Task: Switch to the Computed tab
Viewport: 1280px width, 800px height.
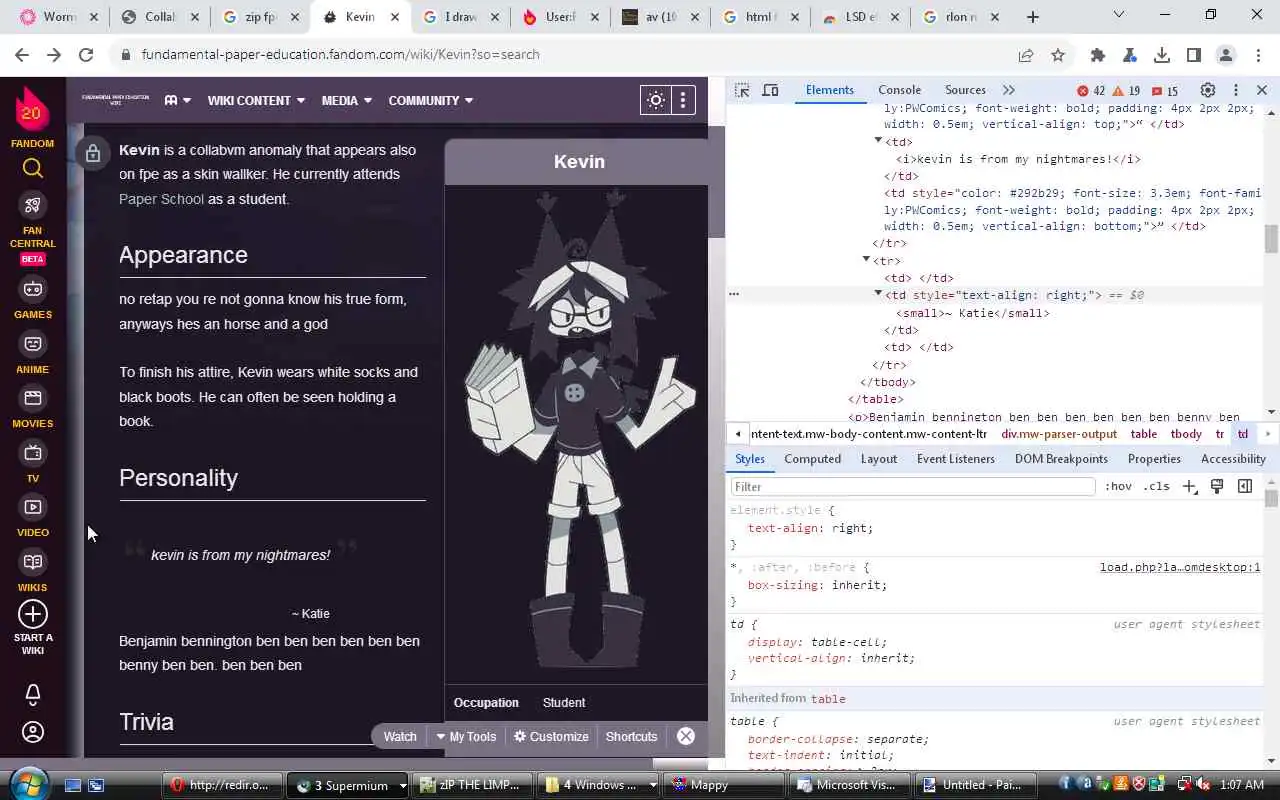Action: 812,459
